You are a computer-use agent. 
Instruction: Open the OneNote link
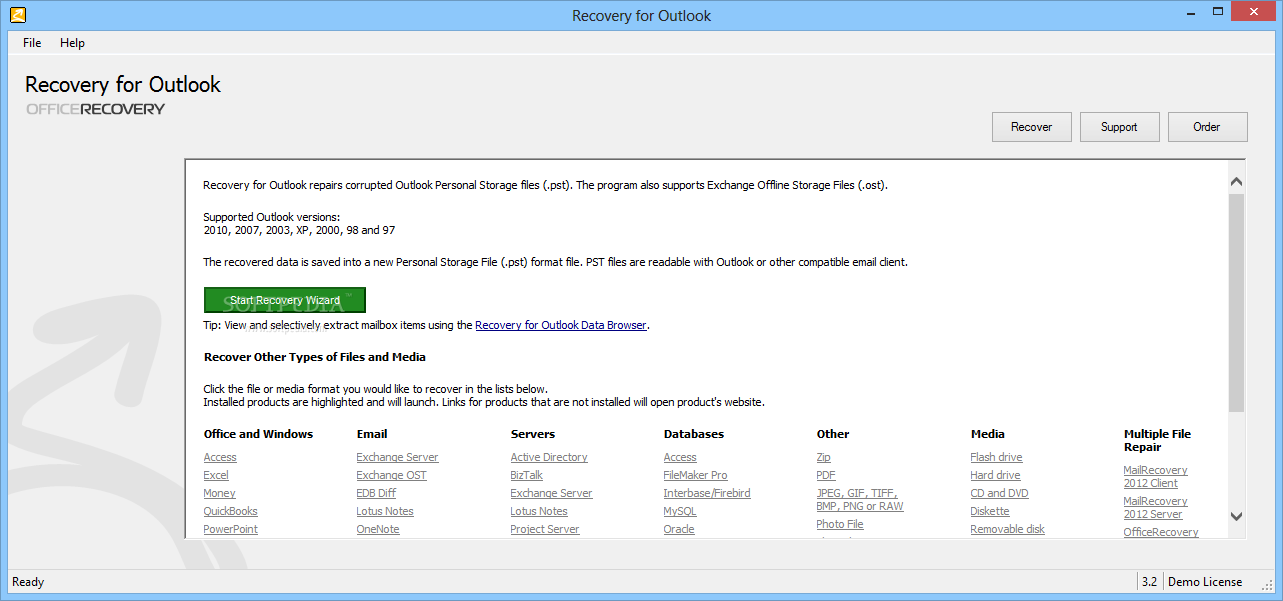pos(378,529)
